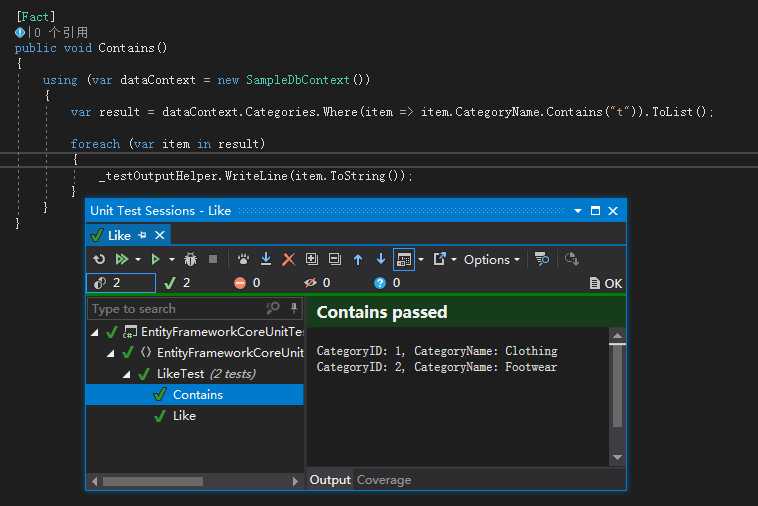Pin the Like session tab
This screenshot has width=758, height=506.
click(x=142, y=235)
